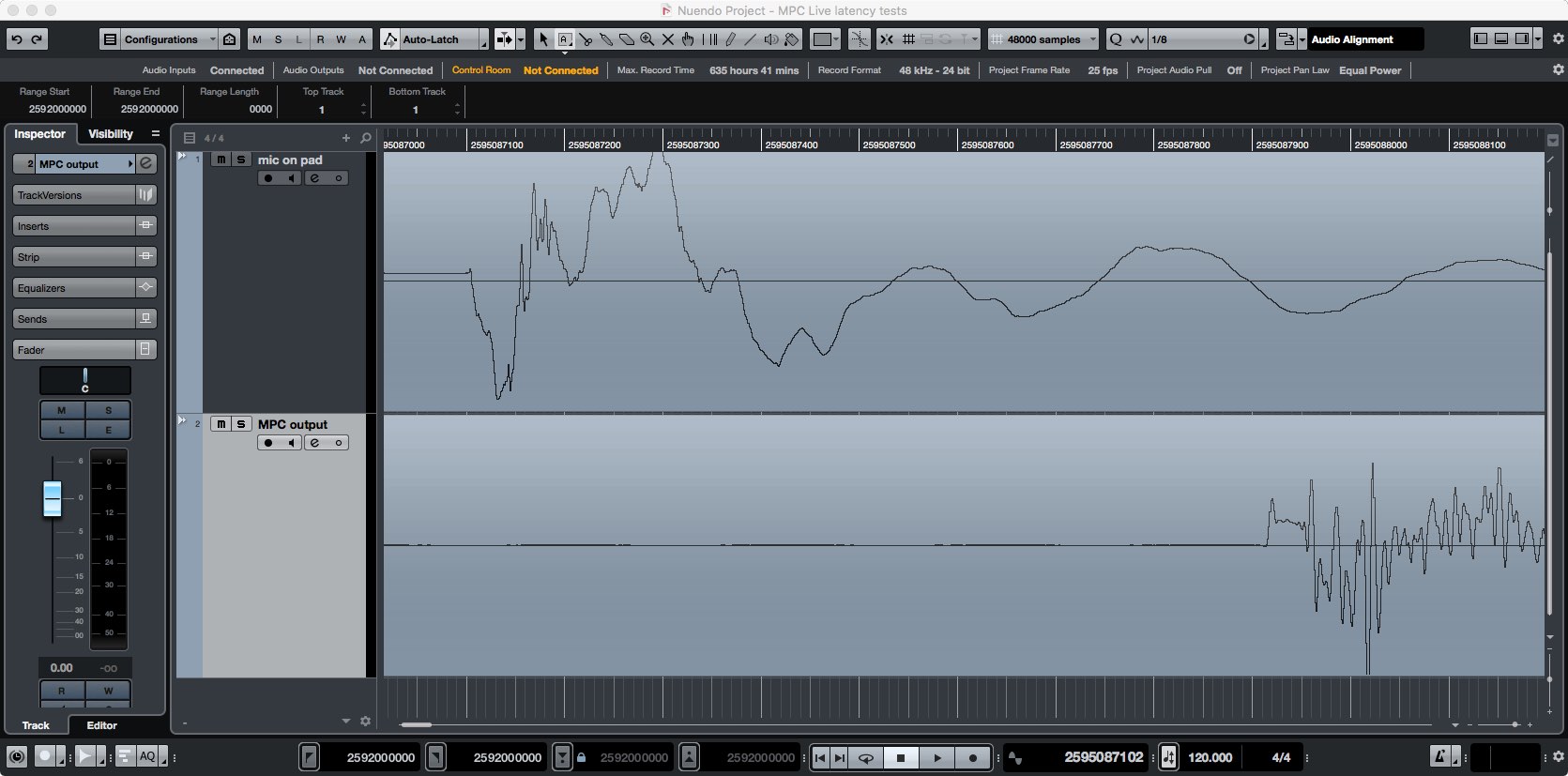The image size is (1568, 776).
Task: Select the Erase tool
Action: click(x=627, y=39)
